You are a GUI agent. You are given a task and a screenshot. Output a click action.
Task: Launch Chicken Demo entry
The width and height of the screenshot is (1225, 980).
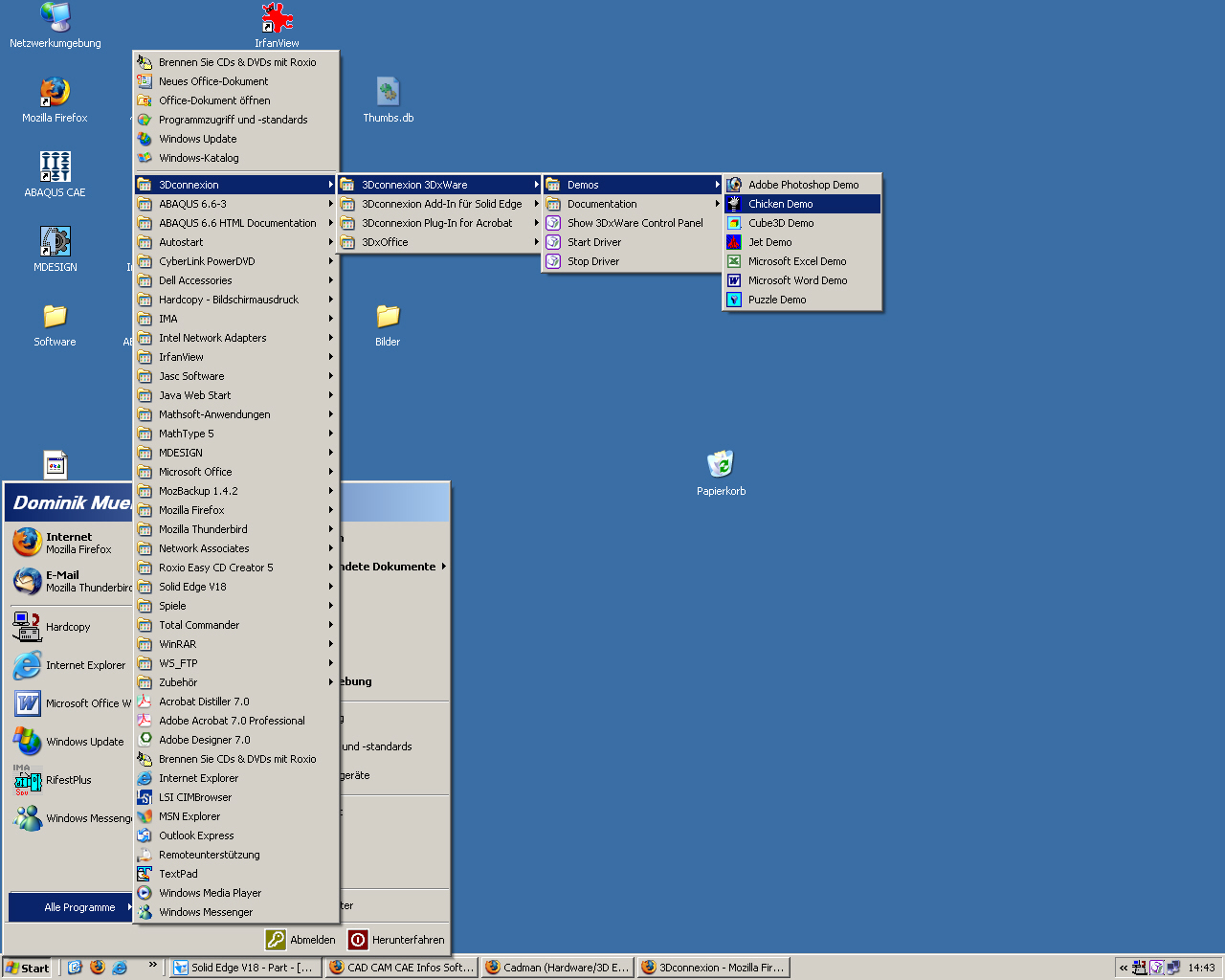(802, 204)
